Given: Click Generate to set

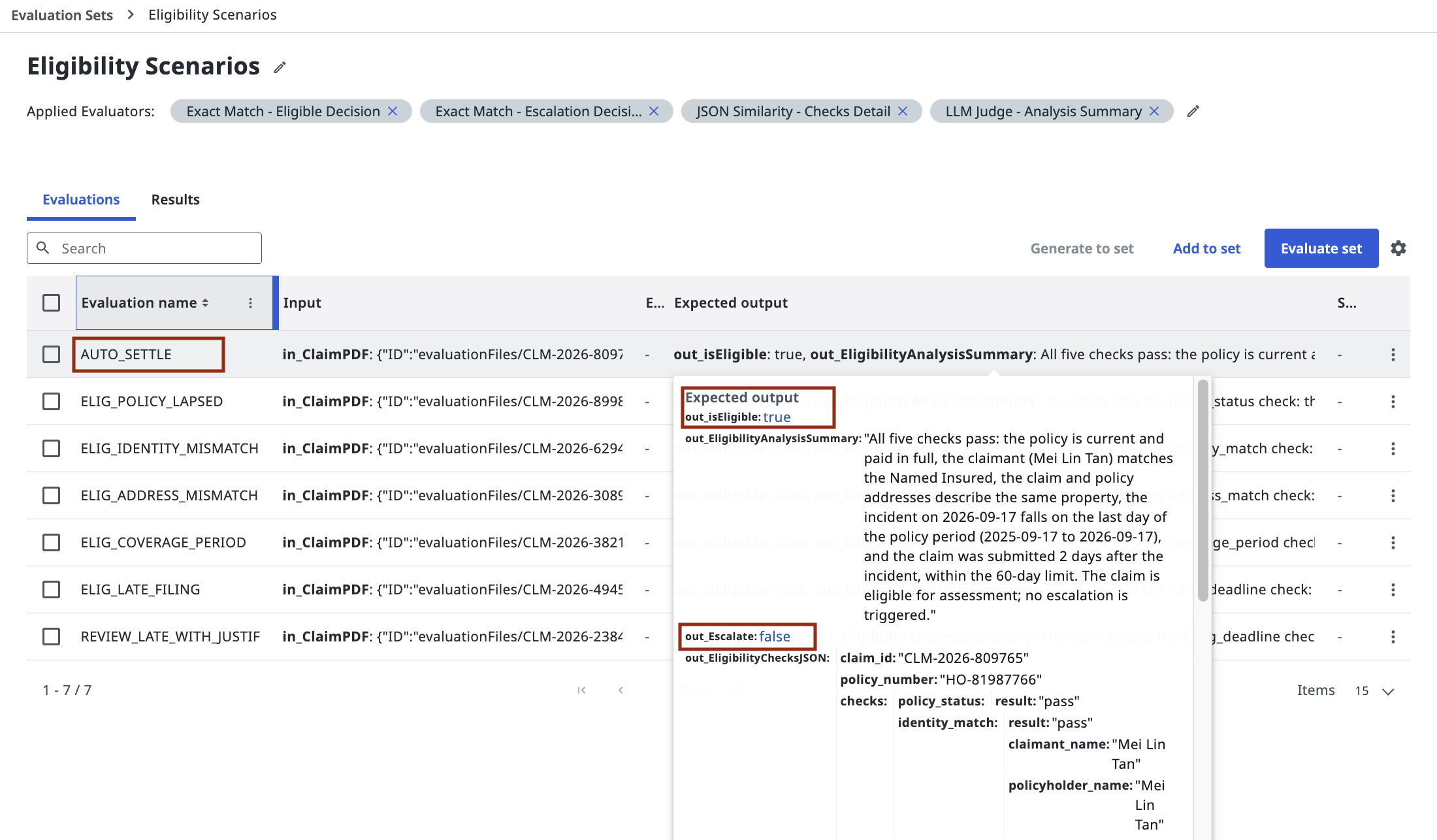Looking at the screenshot, I should coord(1082,248).
